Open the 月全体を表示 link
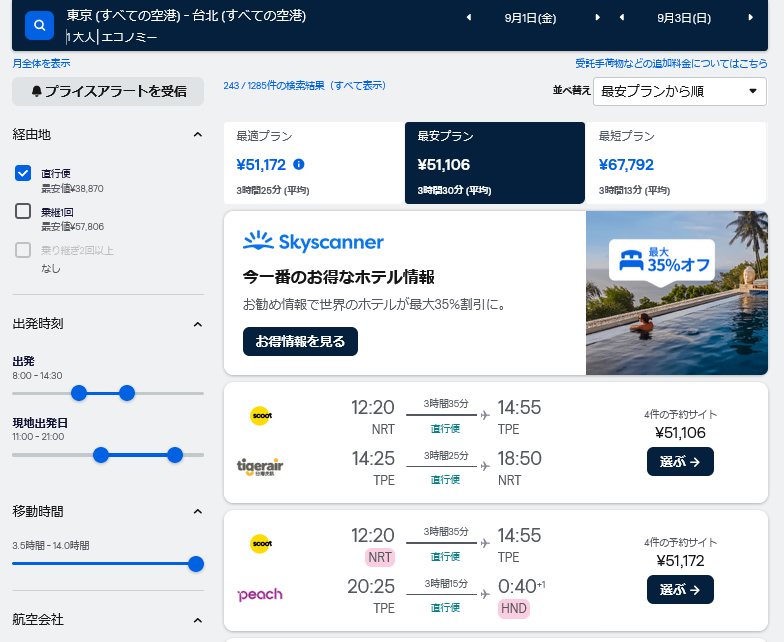784x642 pixels. 42,64
